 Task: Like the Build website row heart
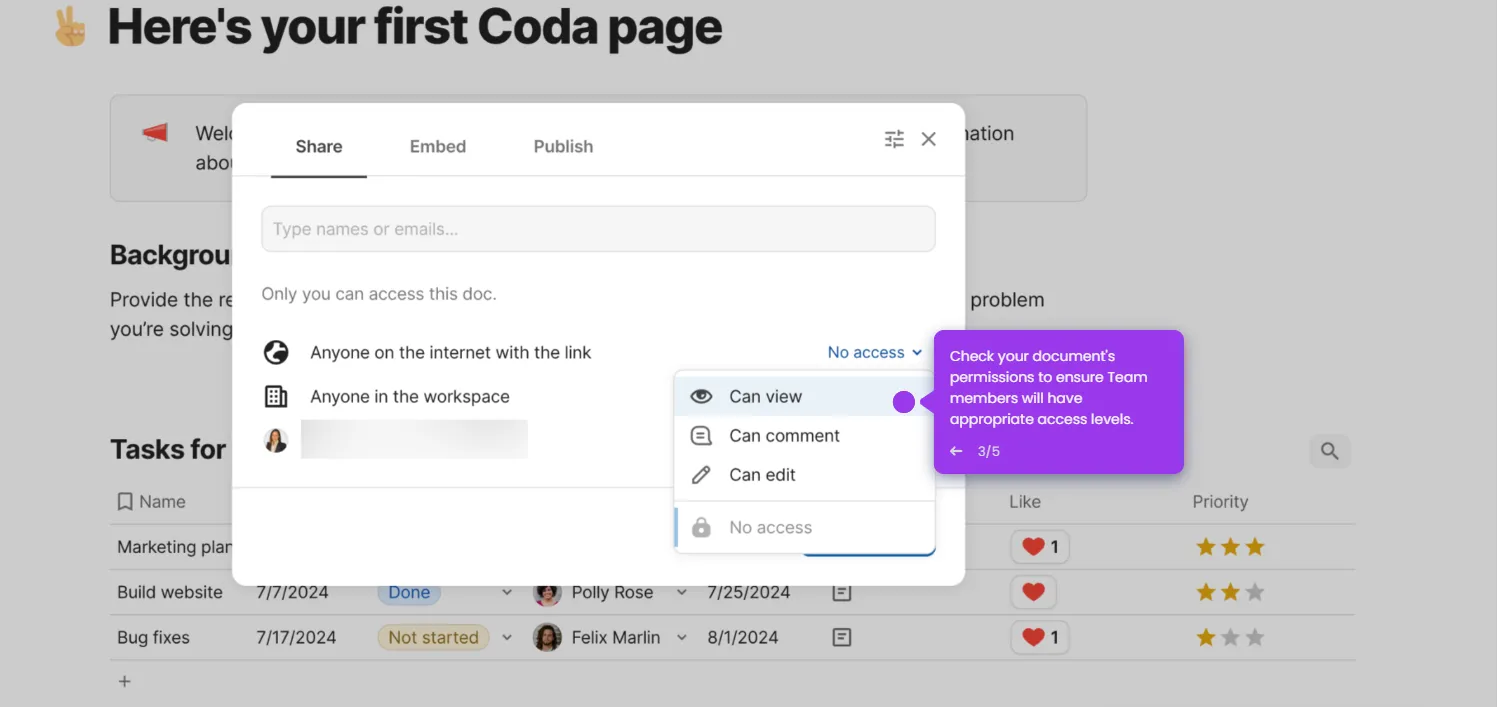[x=1033, y=592]
